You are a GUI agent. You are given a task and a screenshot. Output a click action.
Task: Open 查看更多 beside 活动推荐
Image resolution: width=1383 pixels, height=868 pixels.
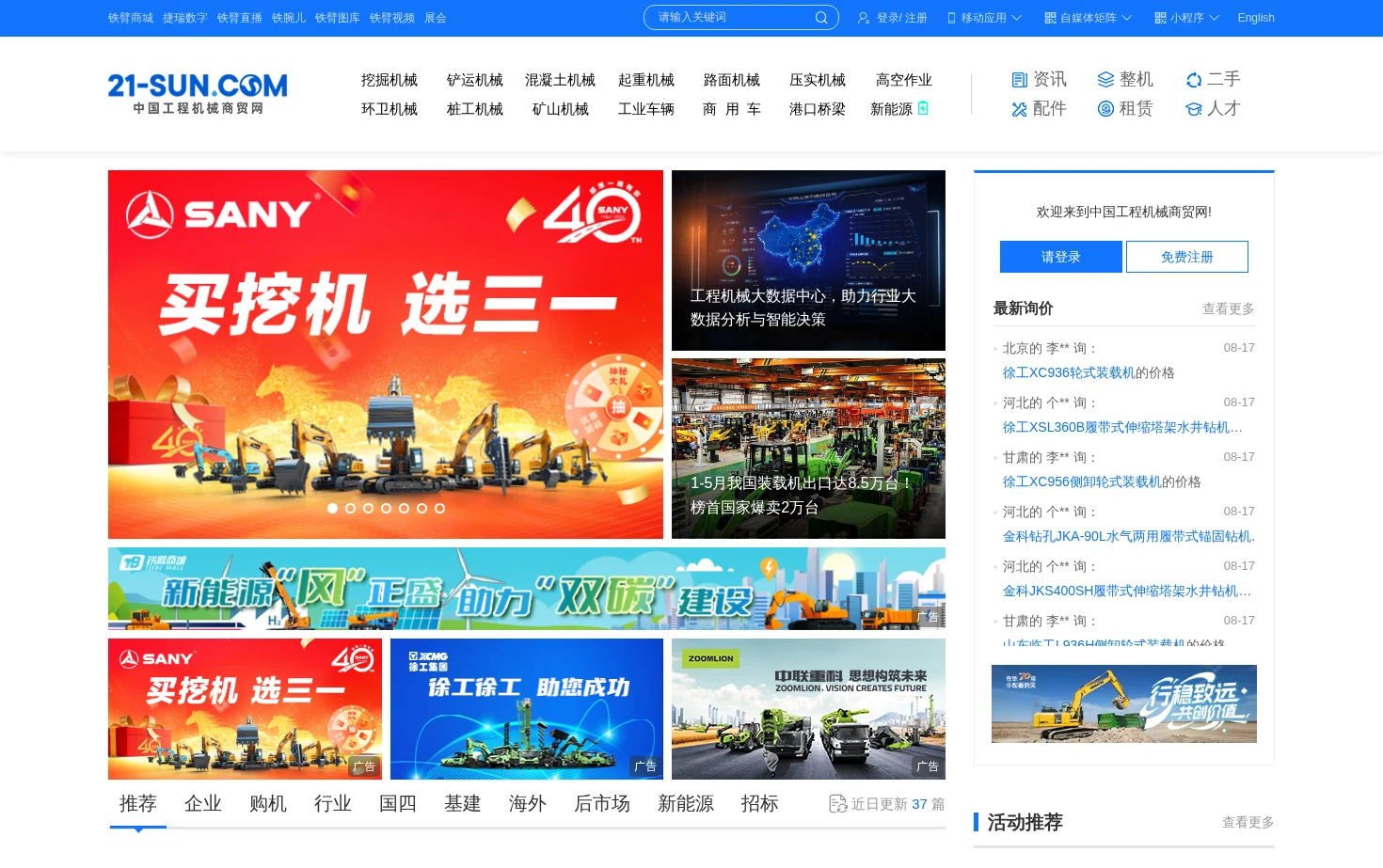1248,822
